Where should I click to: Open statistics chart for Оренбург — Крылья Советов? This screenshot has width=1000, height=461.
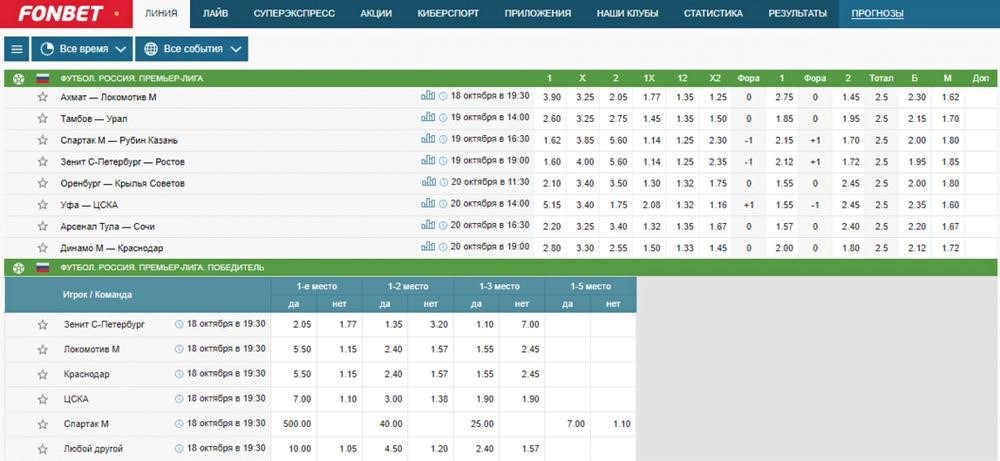428,182
